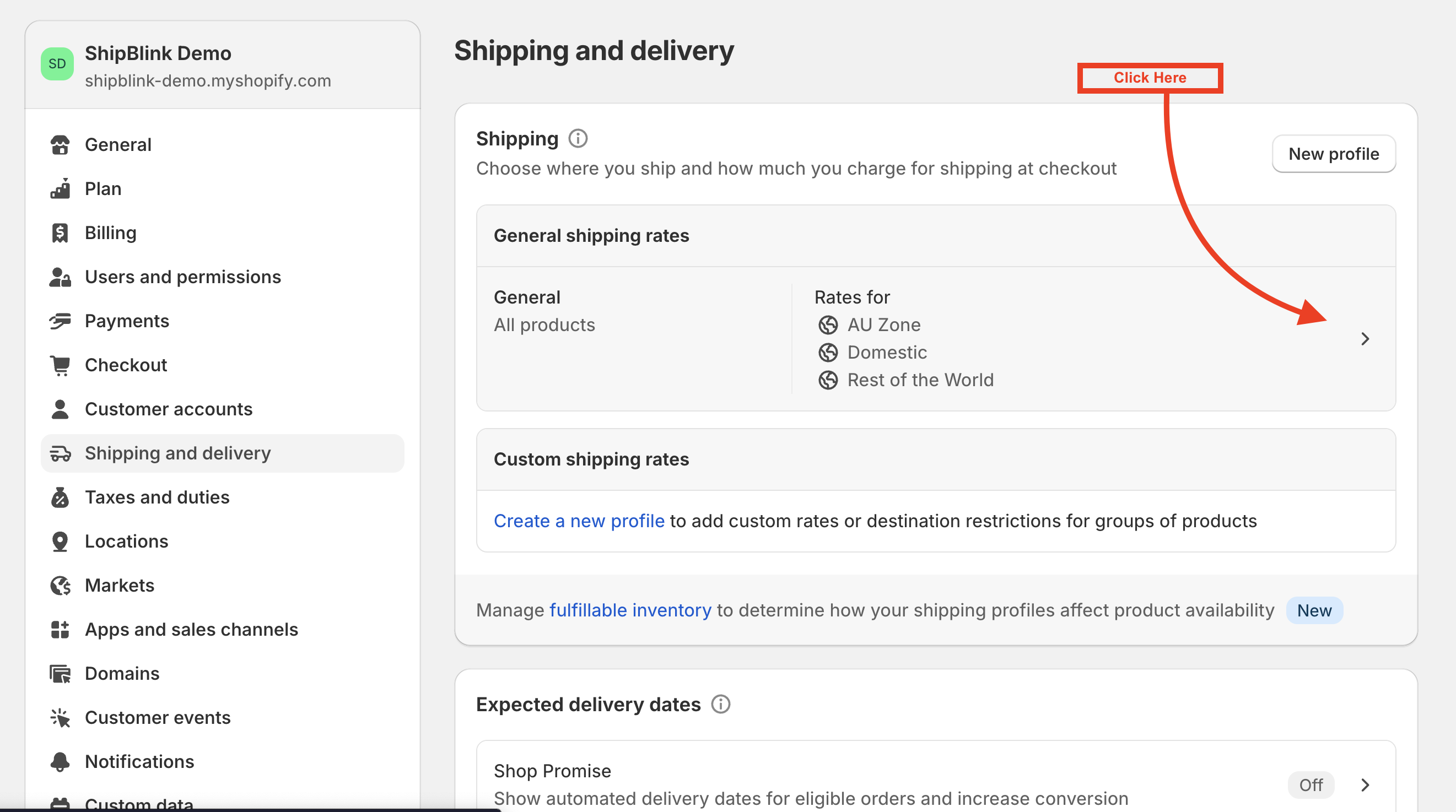Open Notifications settings
1456x812 pixels.
click(222, 762)
